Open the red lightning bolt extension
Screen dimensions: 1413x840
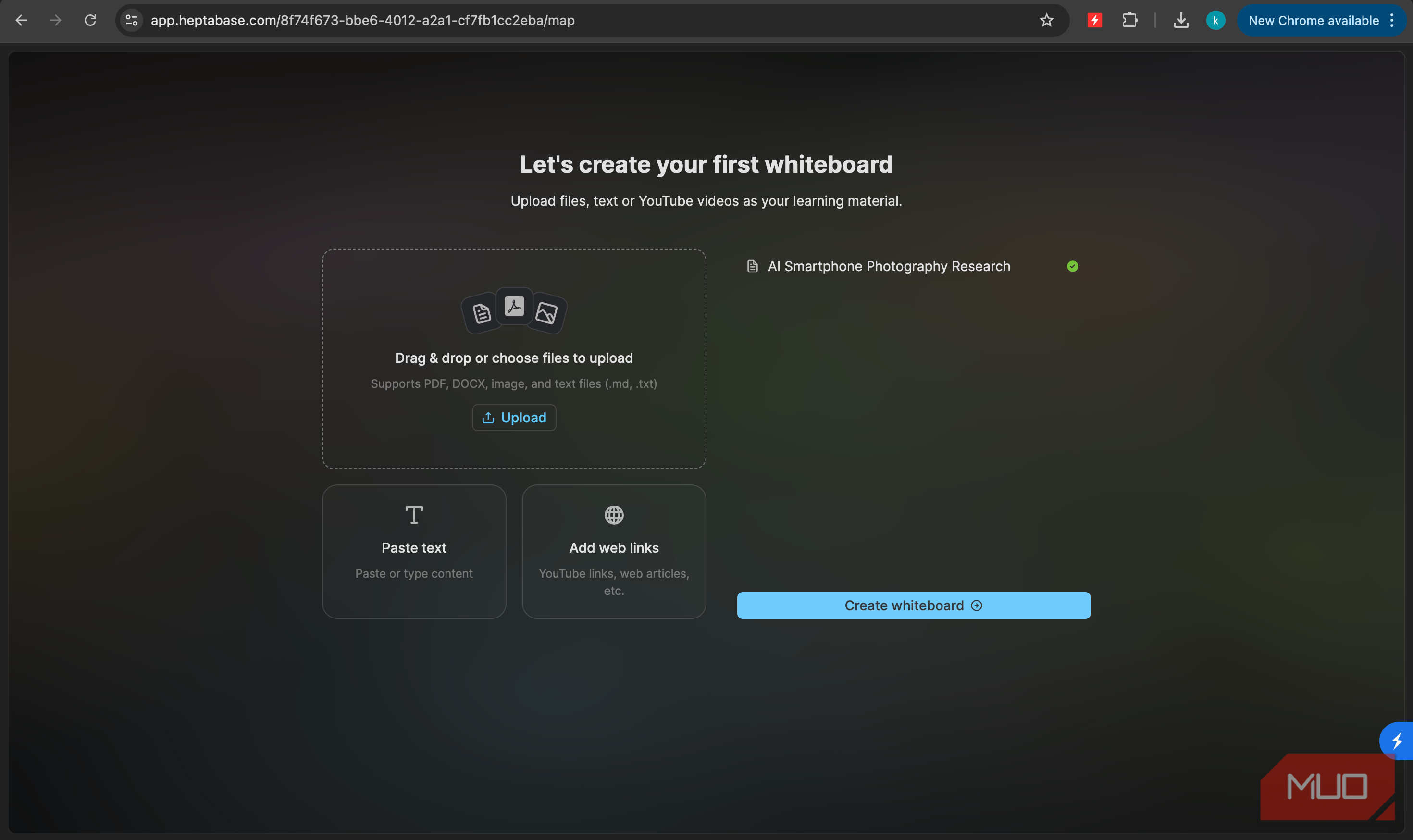(1094, 20)
